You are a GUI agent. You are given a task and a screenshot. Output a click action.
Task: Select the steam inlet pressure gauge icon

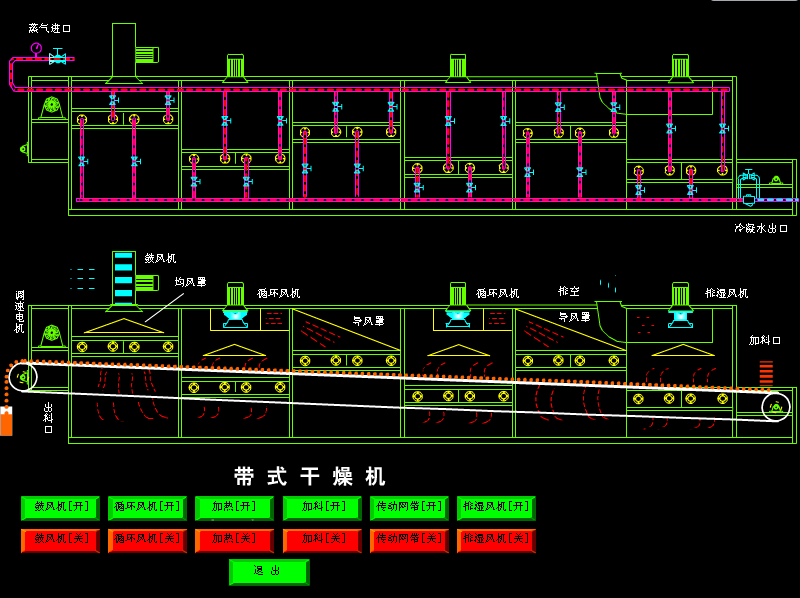pos(36,48)
